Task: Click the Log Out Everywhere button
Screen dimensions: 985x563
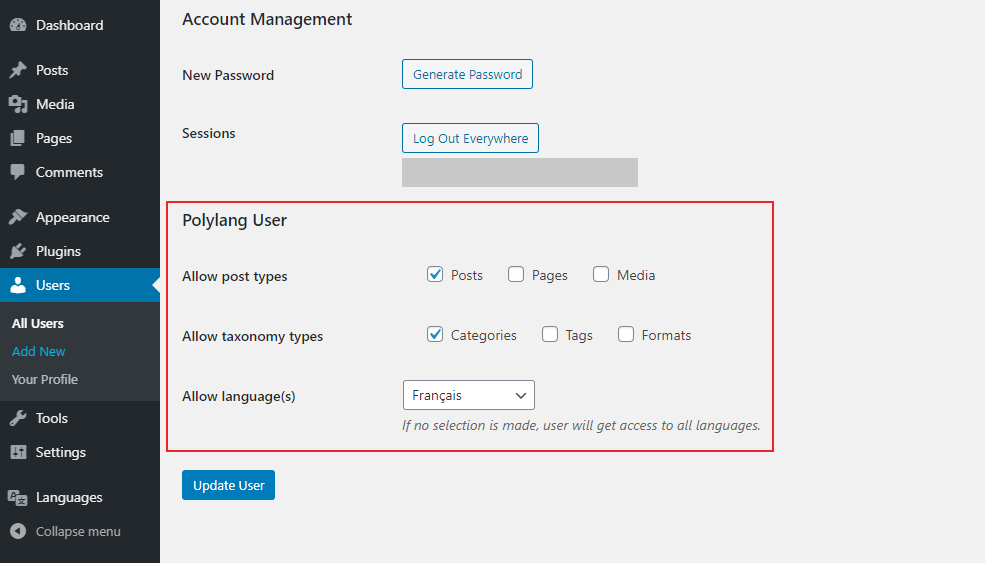Action: (471, 138)
